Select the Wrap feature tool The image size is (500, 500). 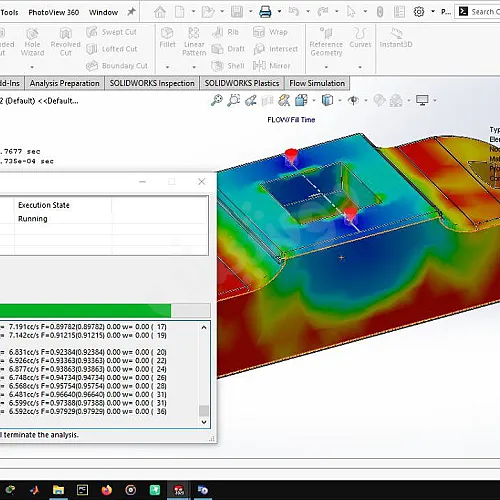coord(270,32)
